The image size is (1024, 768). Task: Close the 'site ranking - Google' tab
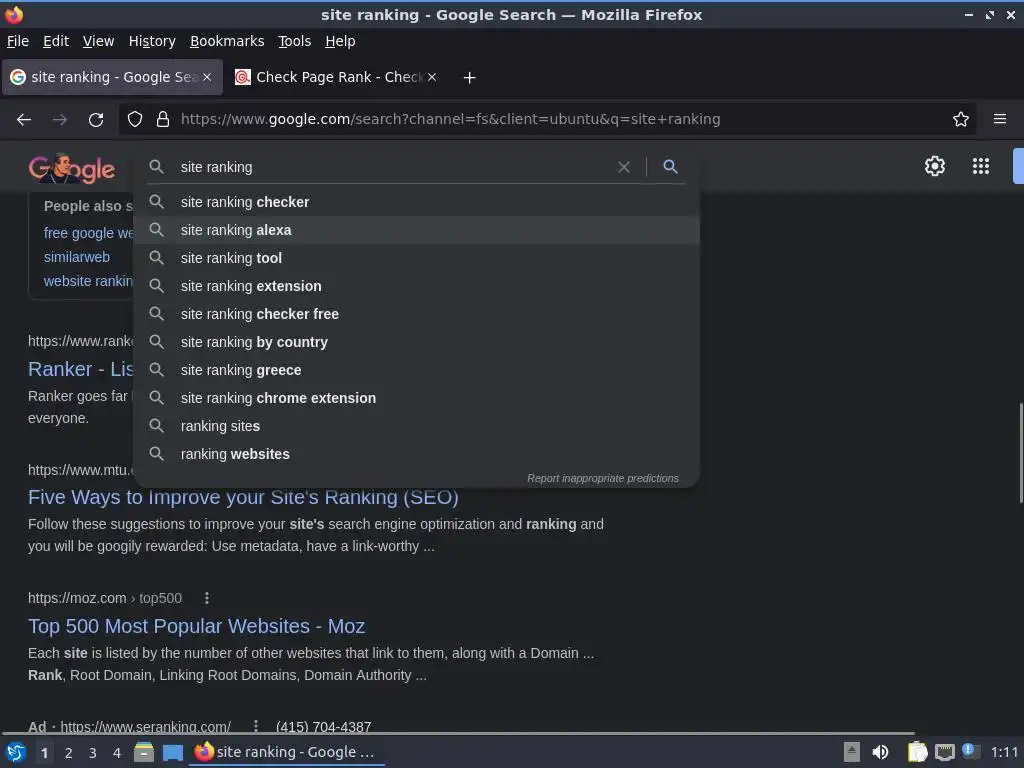[x=207, y=77]
